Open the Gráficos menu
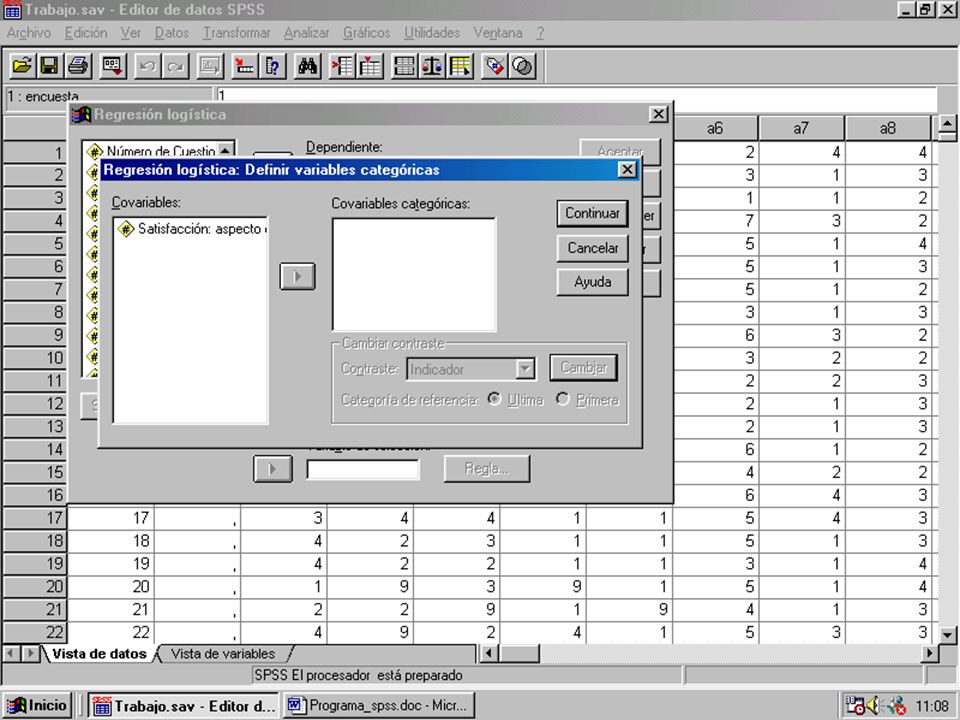This screenshot has height=720, width=960. click(x=366, y=33)
